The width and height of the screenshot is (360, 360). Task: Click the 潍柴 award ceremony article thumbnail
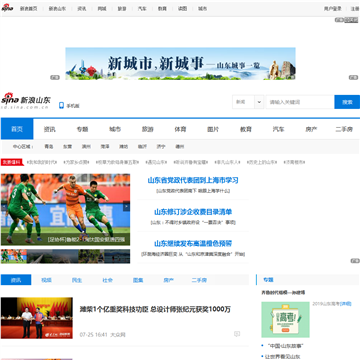(37, 318)
